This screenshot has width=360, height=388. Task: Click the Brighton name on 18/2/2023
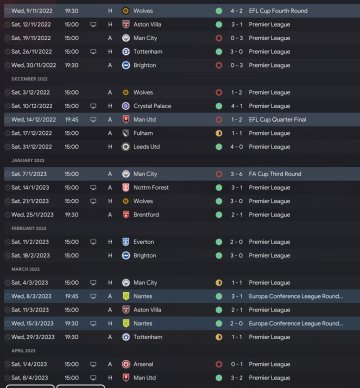coord(145,256)
